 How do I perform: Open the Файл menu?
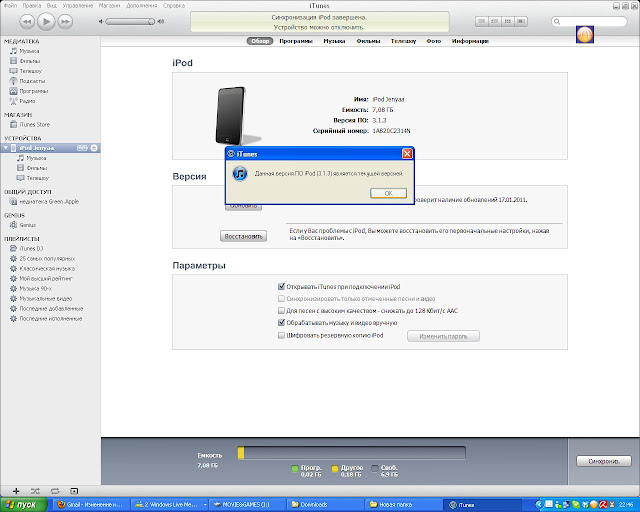point(10,6)
